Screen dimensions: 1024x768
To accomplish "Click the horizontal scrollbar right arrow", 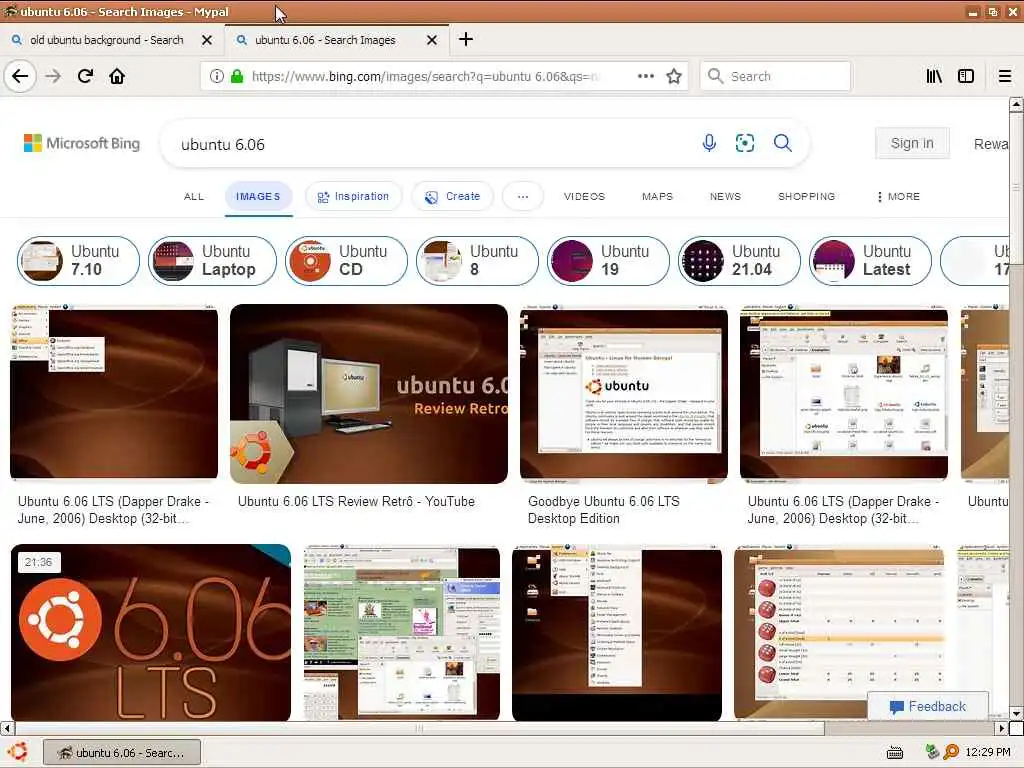I will point(1002,728).
